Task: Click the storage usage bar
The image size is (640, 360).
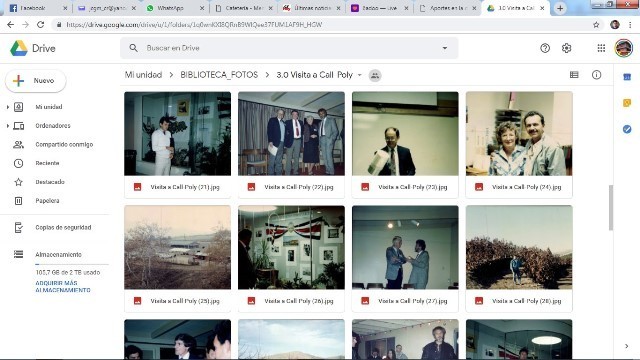Action: pos(72,264)
